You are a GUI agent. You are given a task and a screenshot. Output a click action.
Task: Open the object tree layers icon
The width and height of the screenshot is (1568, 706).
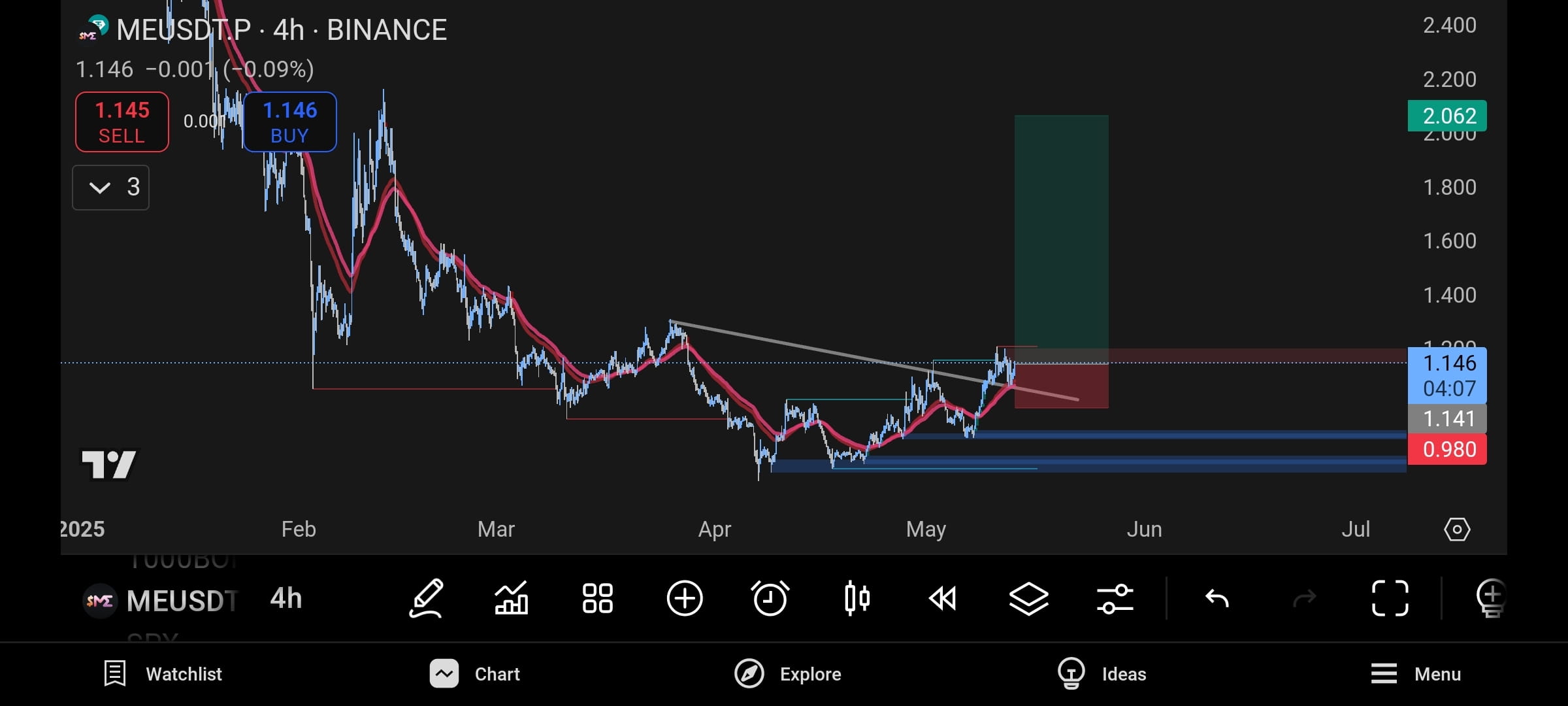(1029, 598)
